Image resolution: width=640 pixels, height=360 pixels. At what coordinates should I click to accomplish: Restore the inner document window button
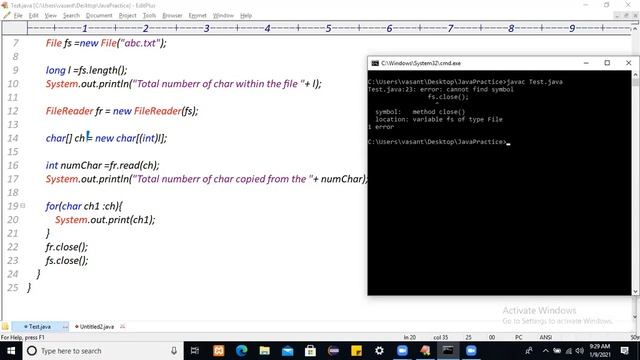[626, 16]
